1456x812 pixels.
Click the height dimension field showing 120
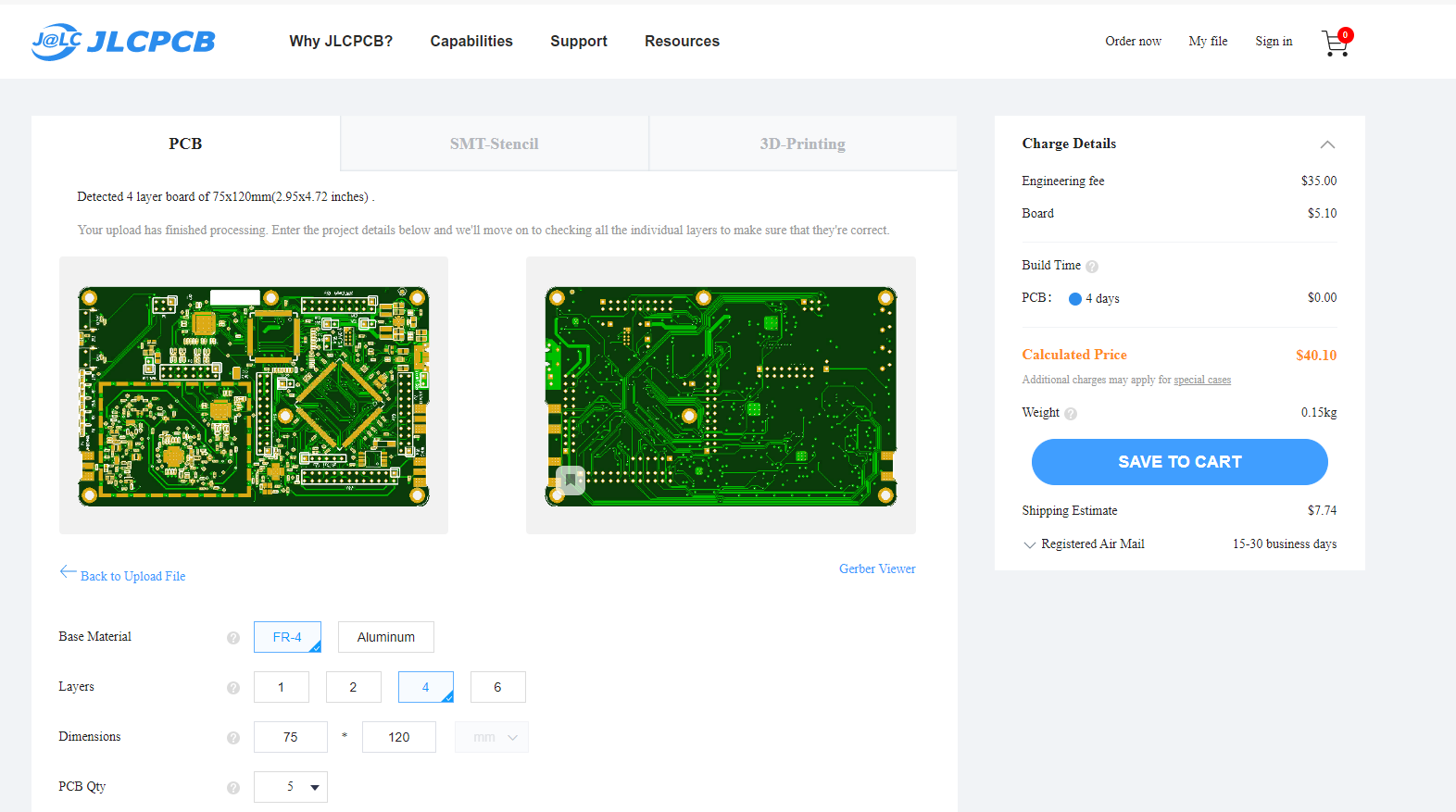coord(399,737)
